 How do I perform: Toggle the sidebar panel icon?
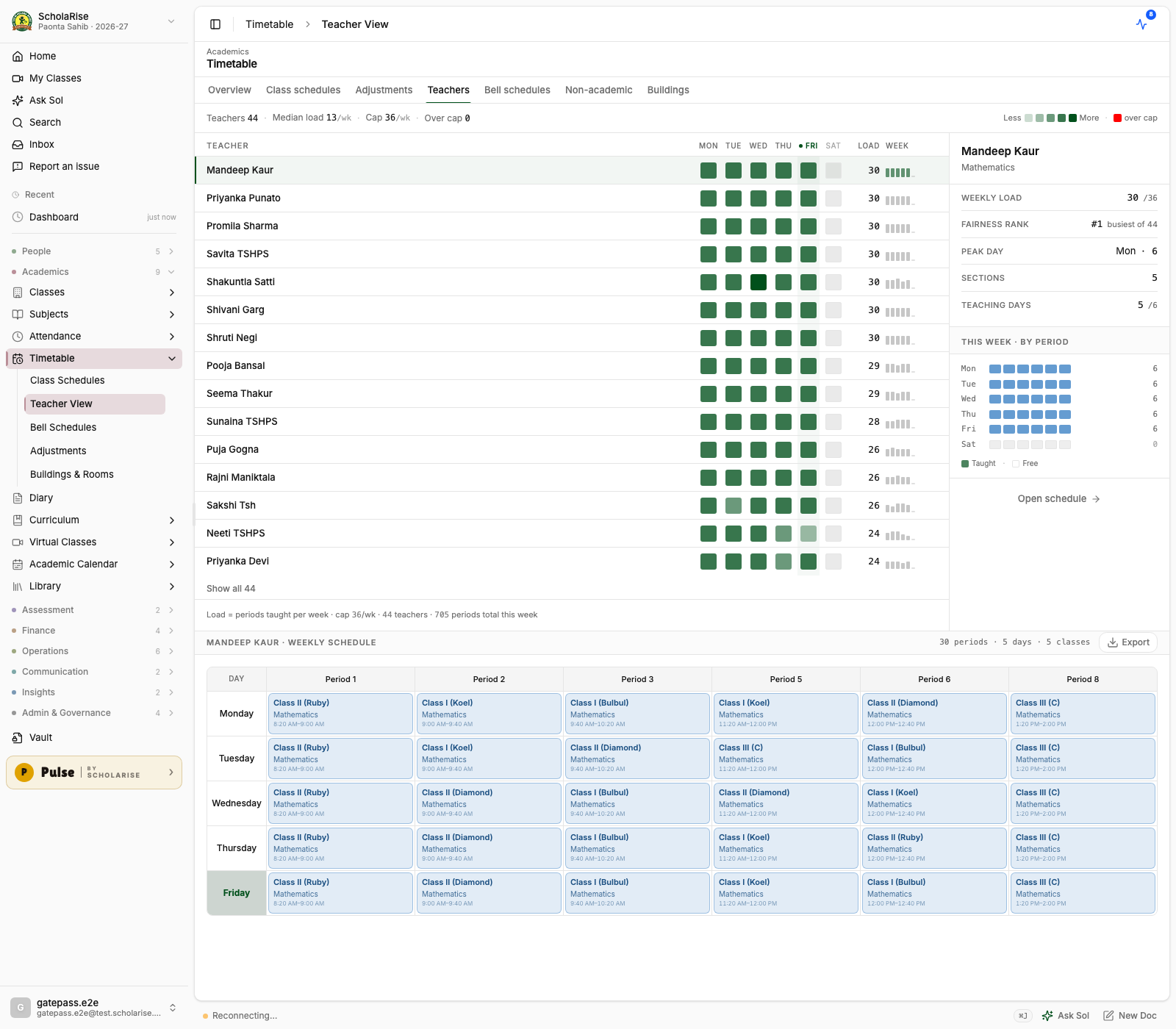click(x=215, y=24)
